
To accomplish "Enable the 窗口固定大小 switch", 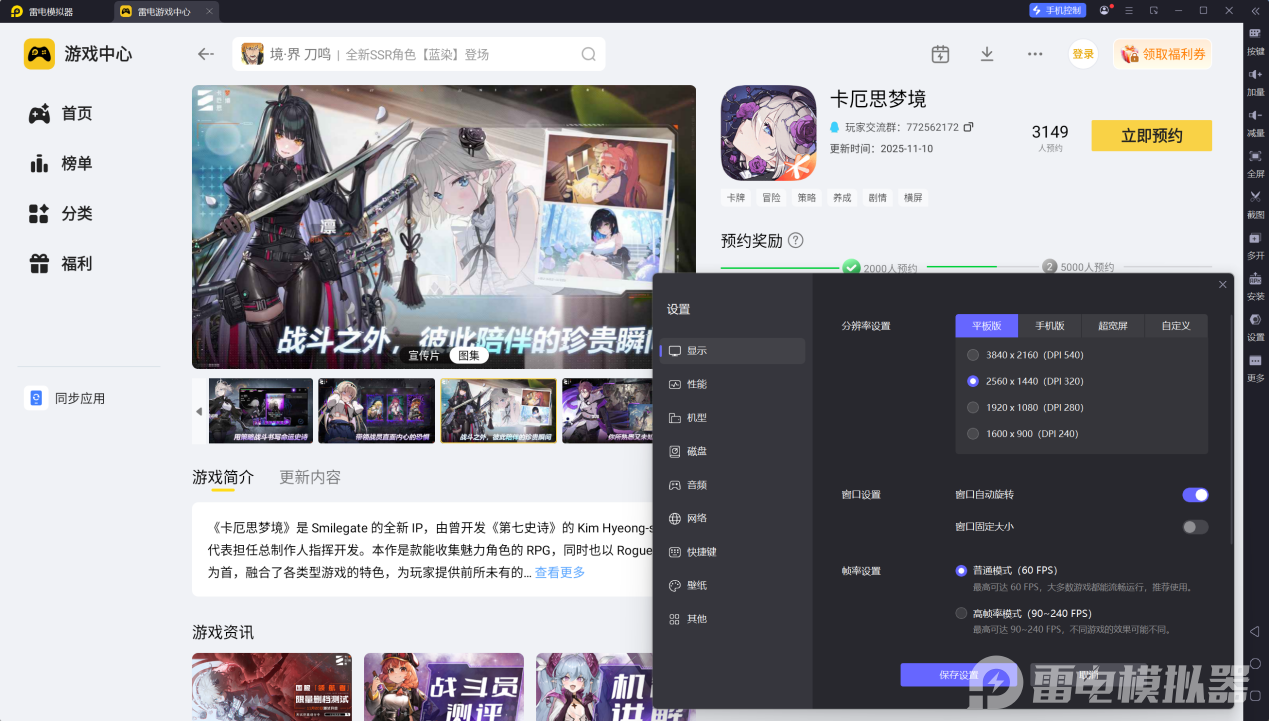I will click(x=1195, y=527).
